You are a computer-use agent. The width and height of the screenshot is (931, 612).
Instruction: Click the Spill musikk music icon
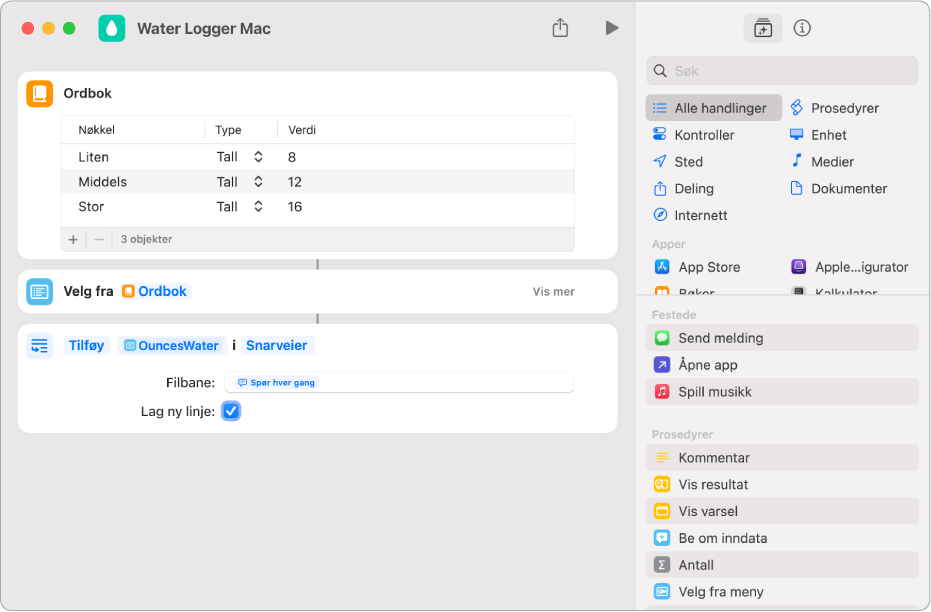tap(661, 392)
